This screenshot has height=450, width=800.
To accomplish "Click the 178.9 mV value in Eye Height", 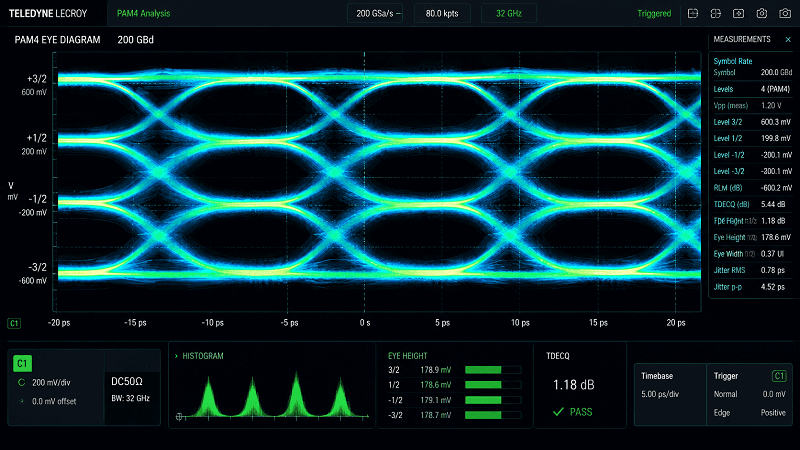I will 436,370.
